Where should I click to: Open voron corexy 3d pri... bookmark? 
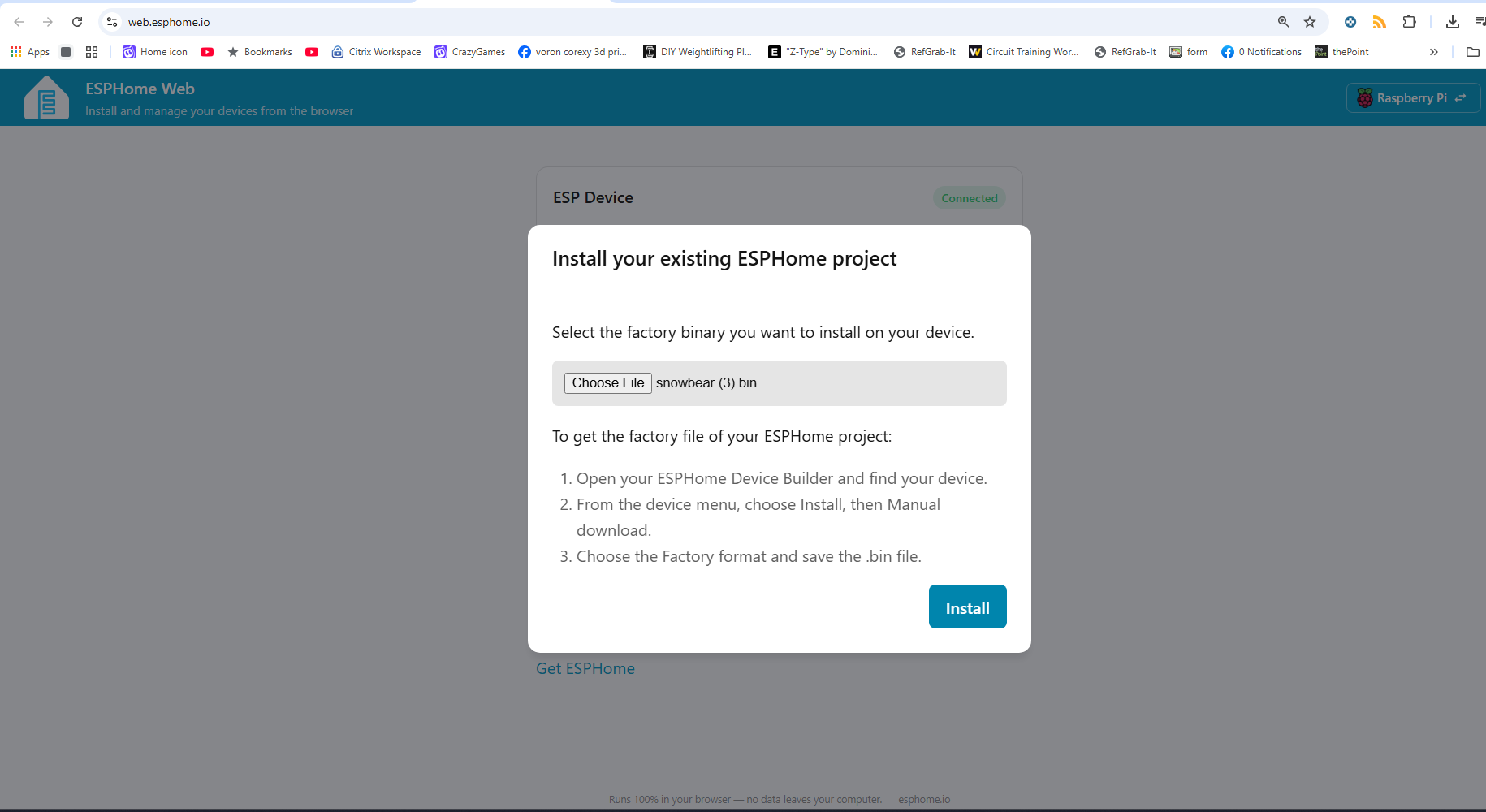coord(572,52)
